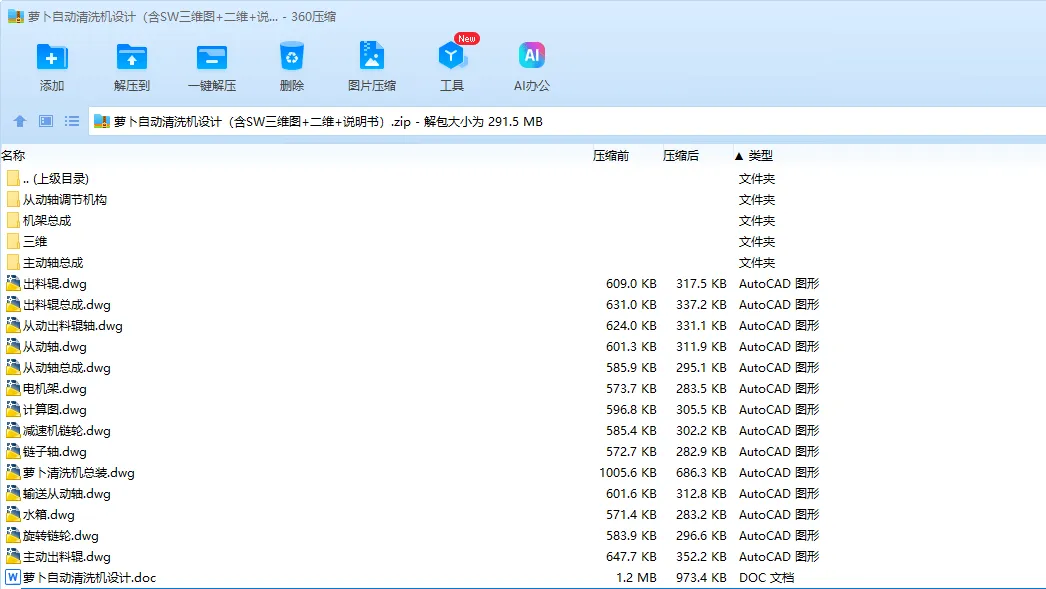Sort files by the 名称 column header
1046x589 pixels.
[18, 156]
